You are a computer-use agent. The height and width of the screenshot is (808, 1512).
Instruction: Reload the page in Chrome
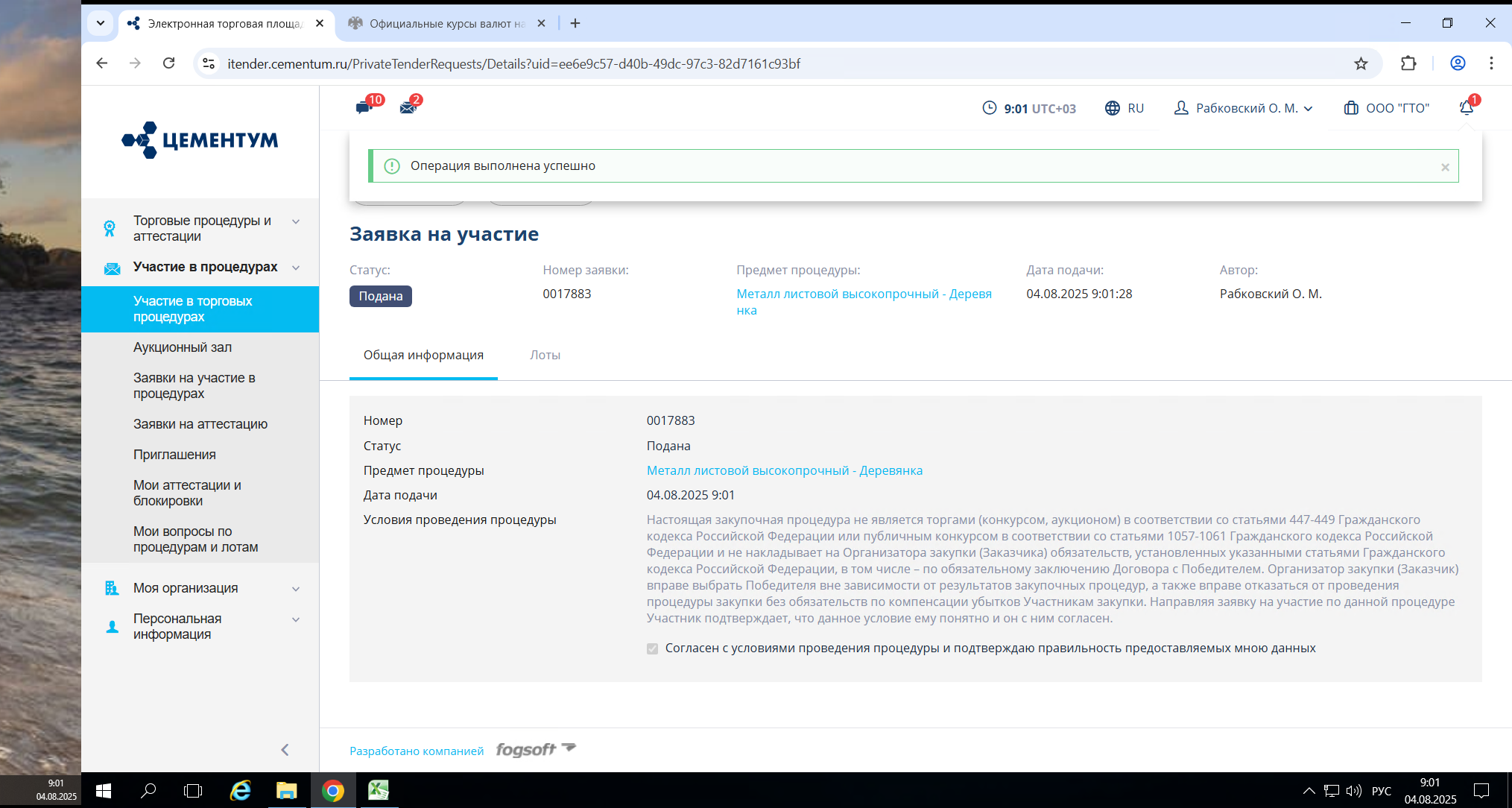click(x=169, y=63)
